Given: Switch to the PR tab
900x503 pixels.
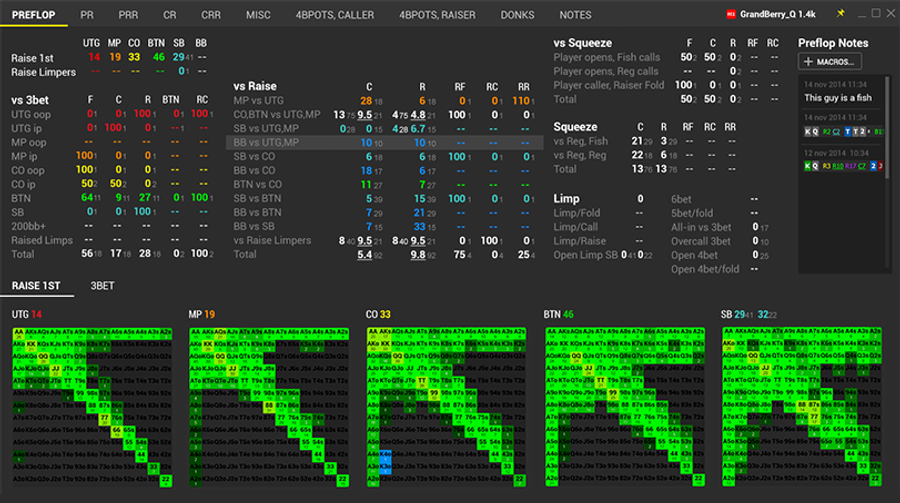Looking at the screenshot, I should click(x=87, y=15).
